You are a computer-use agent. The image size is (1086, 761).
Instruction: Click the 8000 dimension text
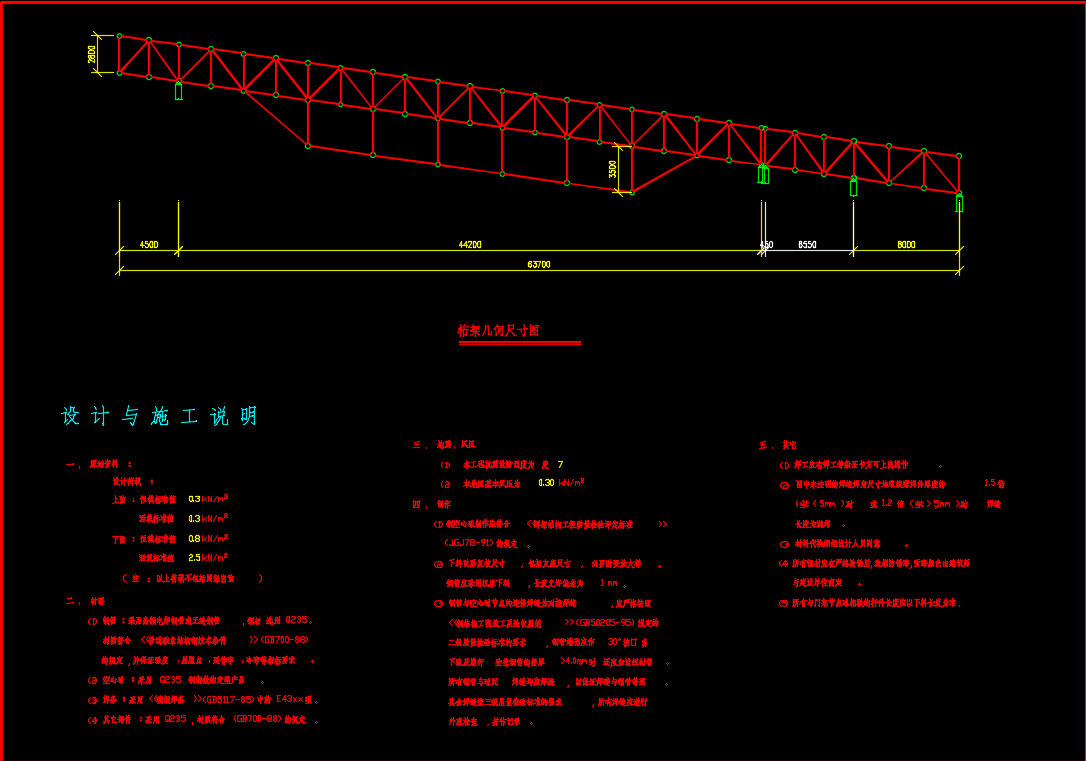click(906, 244)
